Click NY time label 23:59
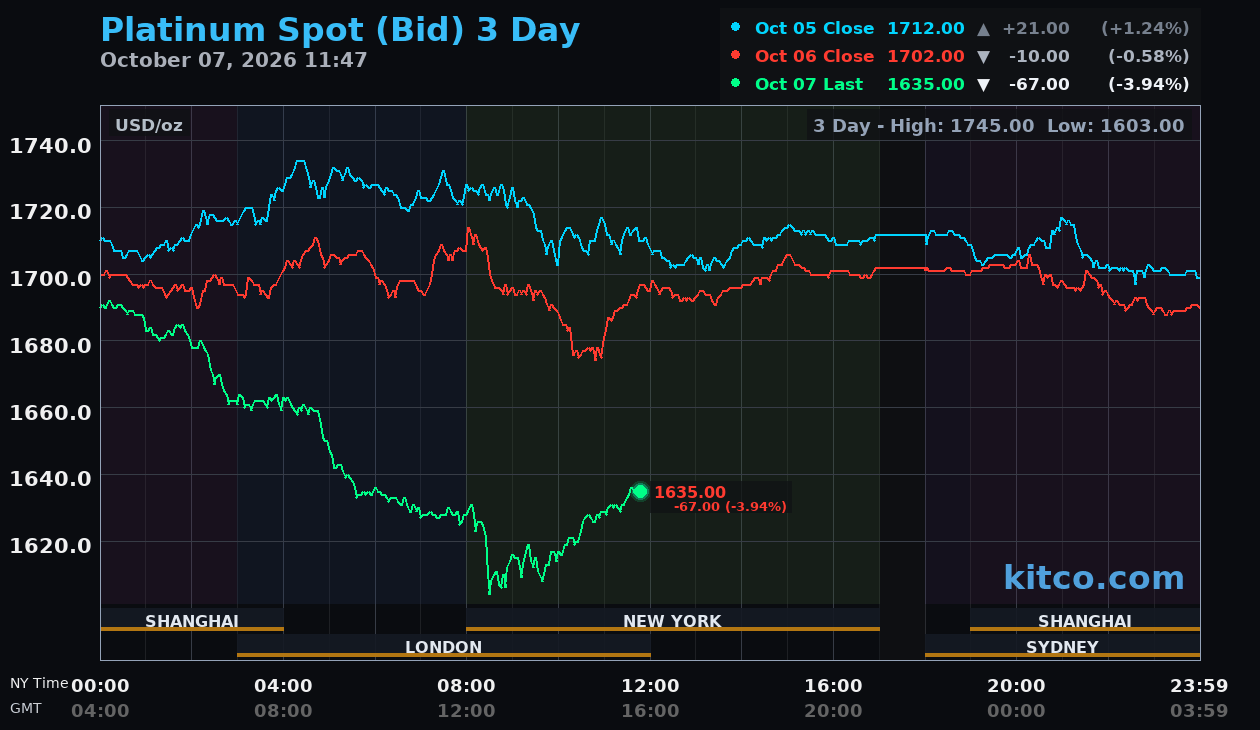The height and width of the screenshot is (730, 1260). pos(1199,686)
